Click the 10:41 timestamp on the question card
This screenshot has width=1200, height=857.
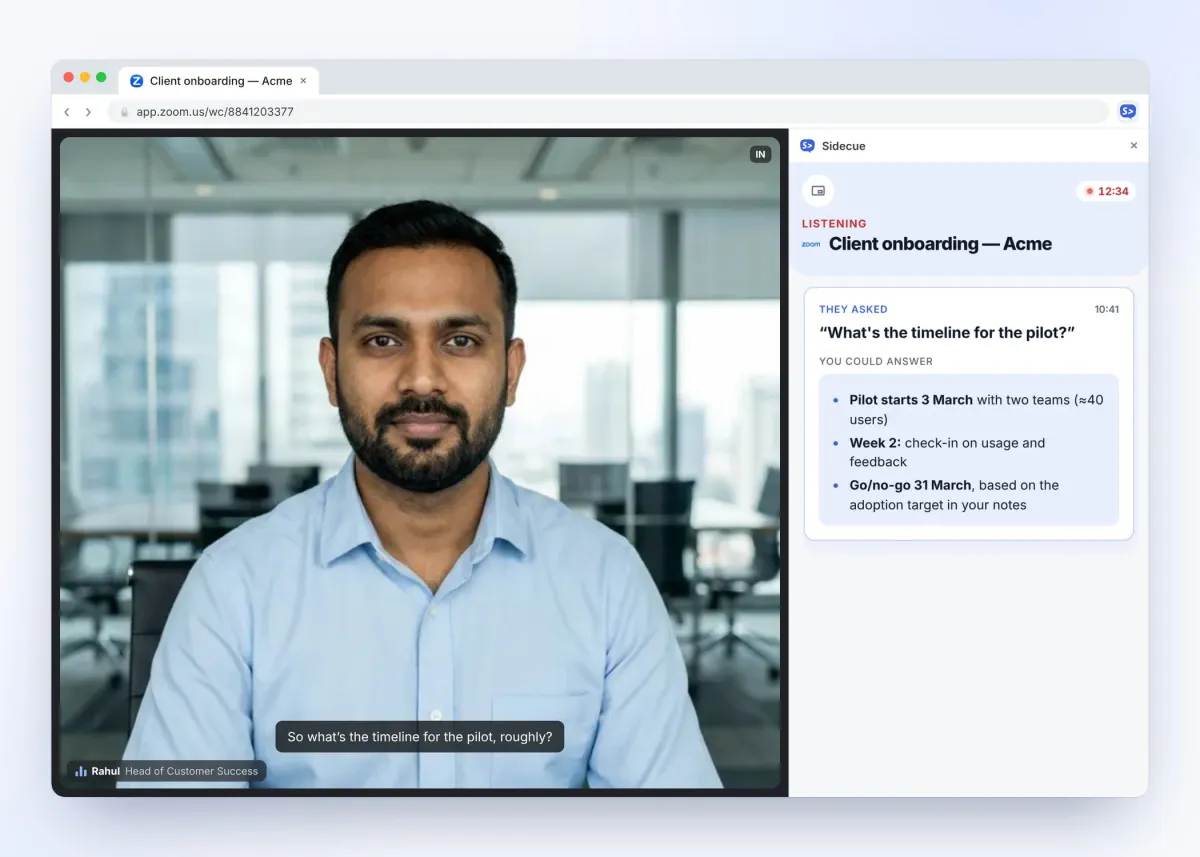click(1106, 309)
